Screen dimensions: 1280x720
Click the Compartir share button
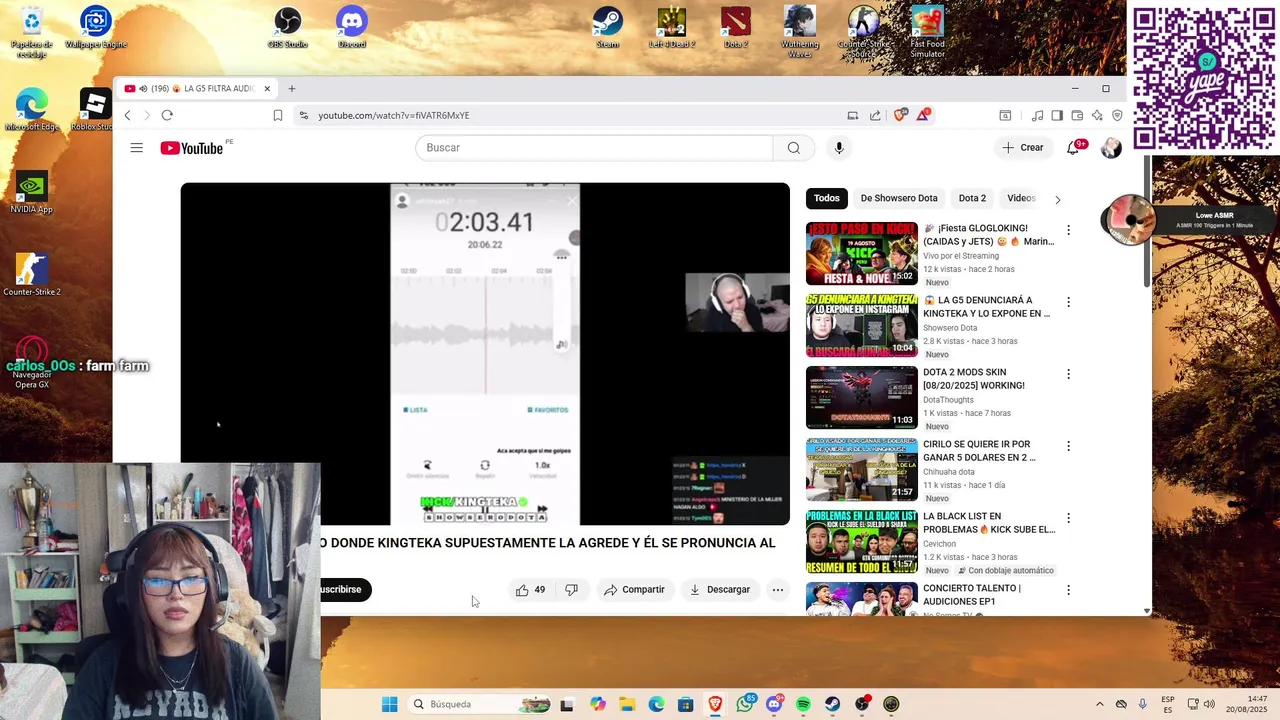(x=634, y=590)
